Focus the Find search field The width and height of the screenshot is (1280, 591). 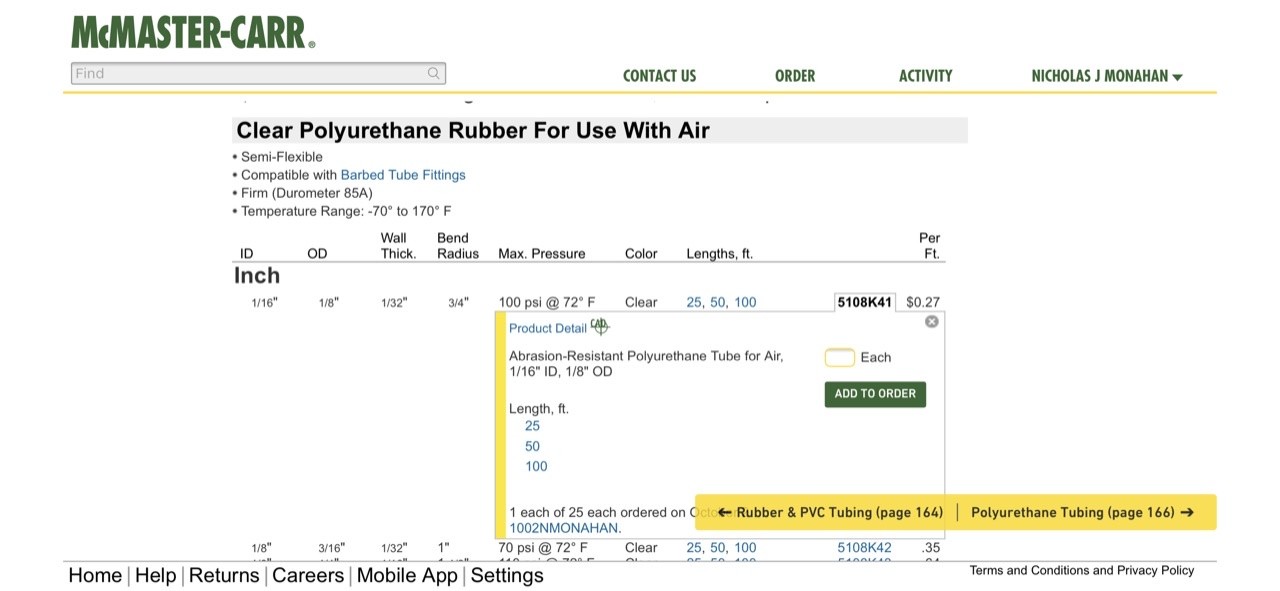point(250,73)
